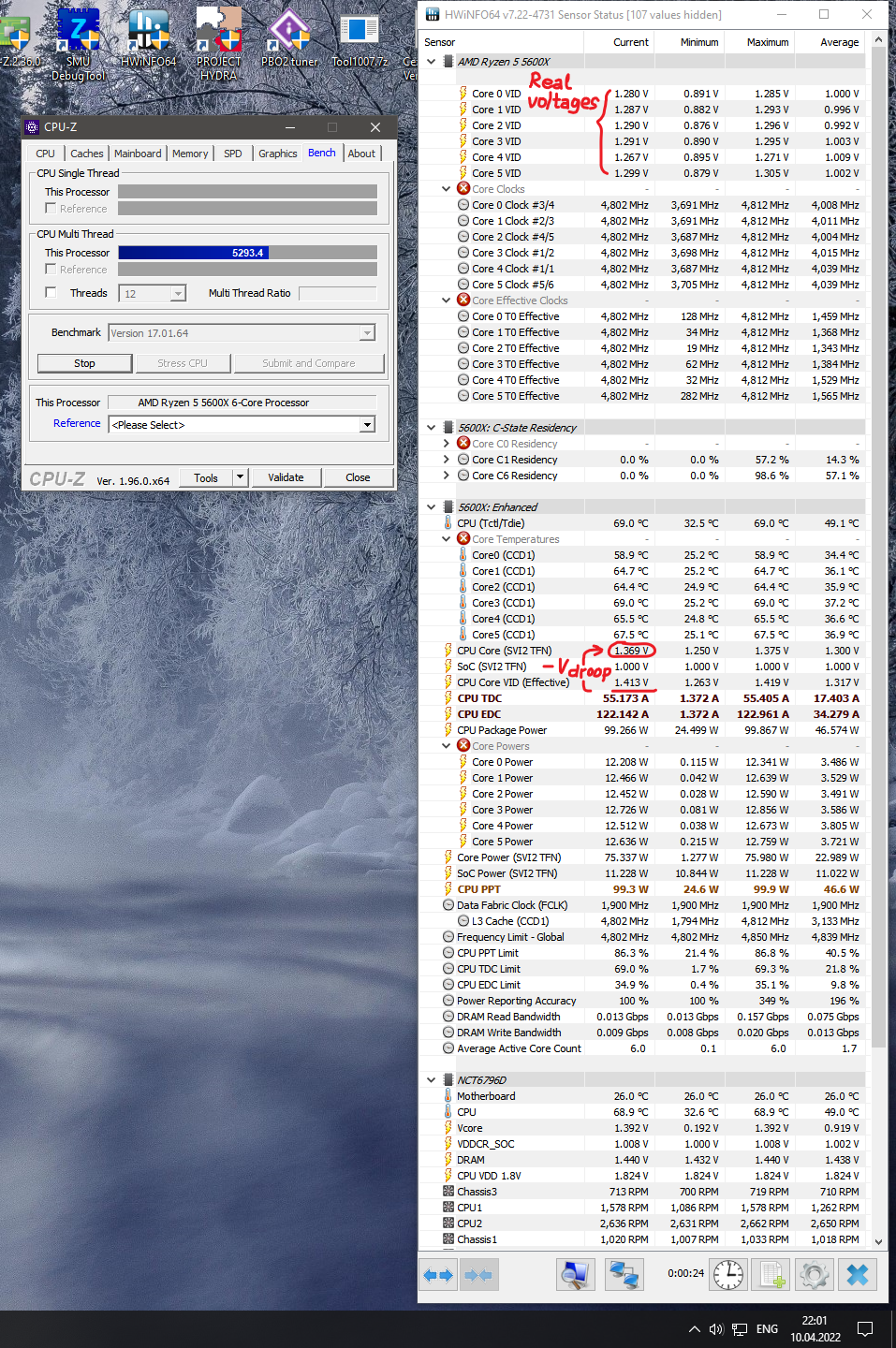
Task: Click the Core Effective Clocks red X icon
Action: [x=463, y=300]
